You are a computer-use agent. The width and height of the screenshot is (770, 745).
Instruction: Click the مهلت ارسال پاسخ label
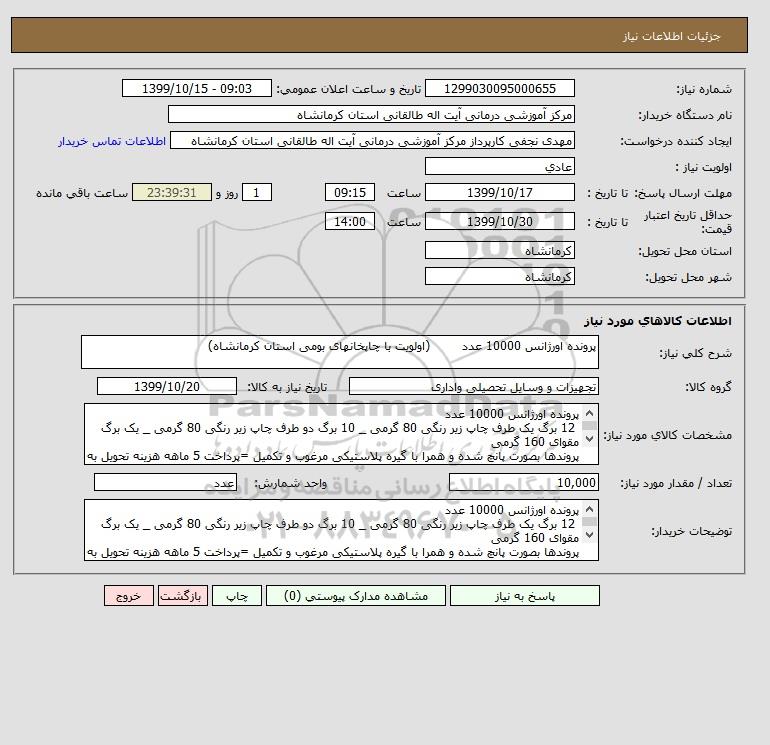point(682,193)
